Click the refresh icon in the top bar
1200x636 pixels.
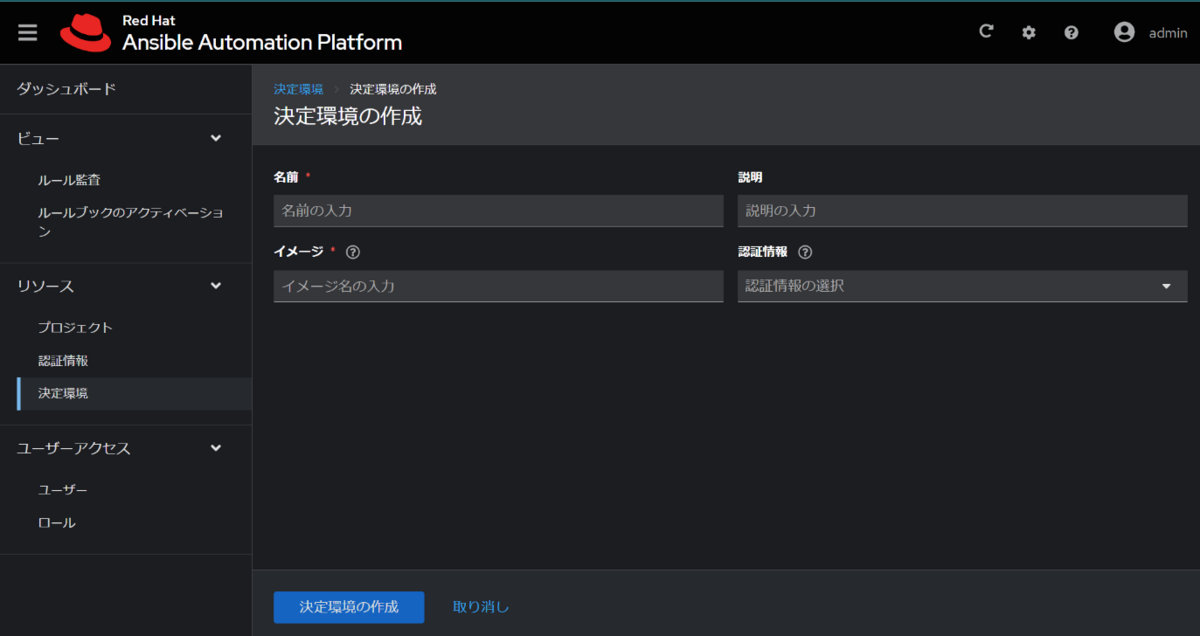(x=986, y=31)
